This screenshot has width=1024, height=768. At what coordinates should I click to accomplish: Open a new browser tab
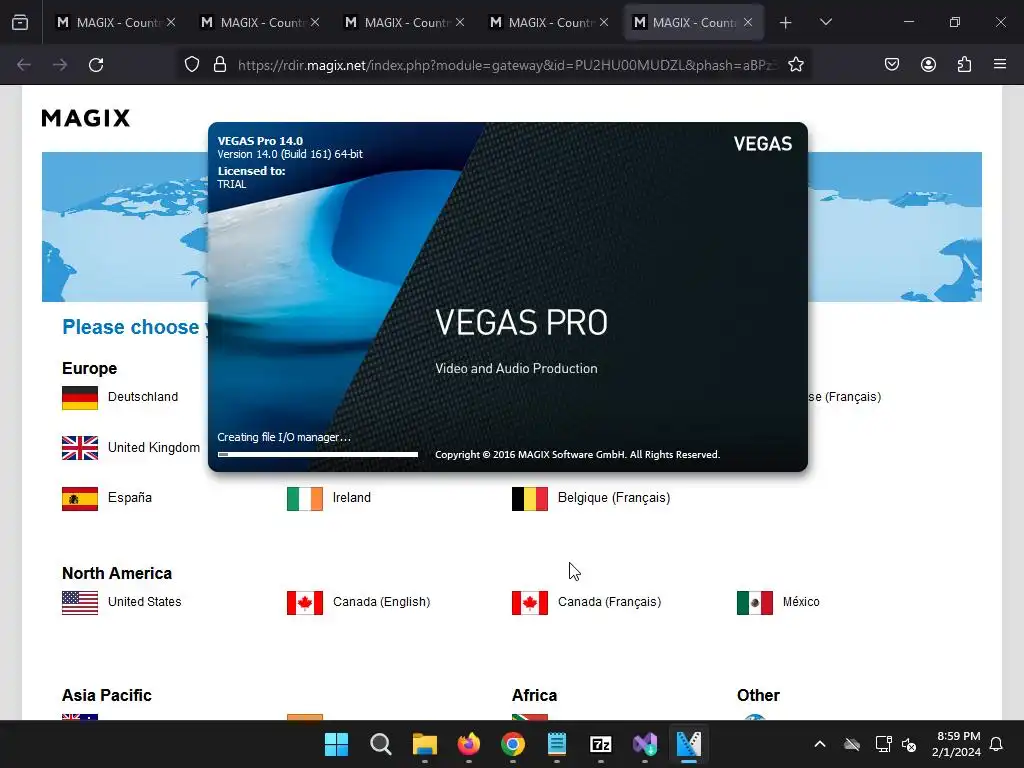pos(786,23)
